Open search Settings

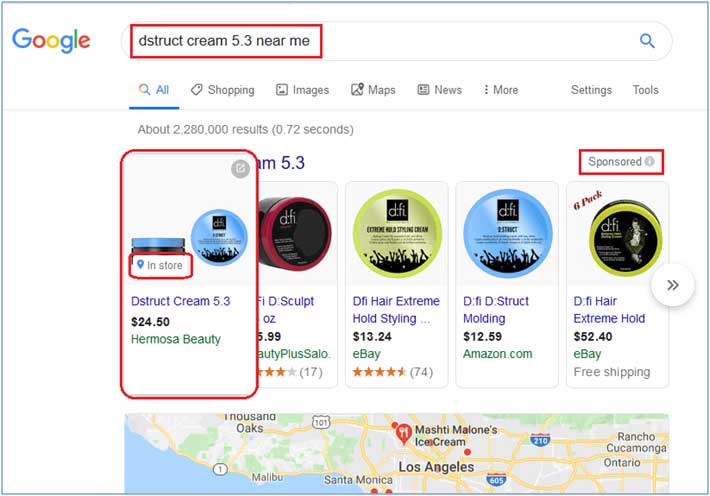point(591,90)
